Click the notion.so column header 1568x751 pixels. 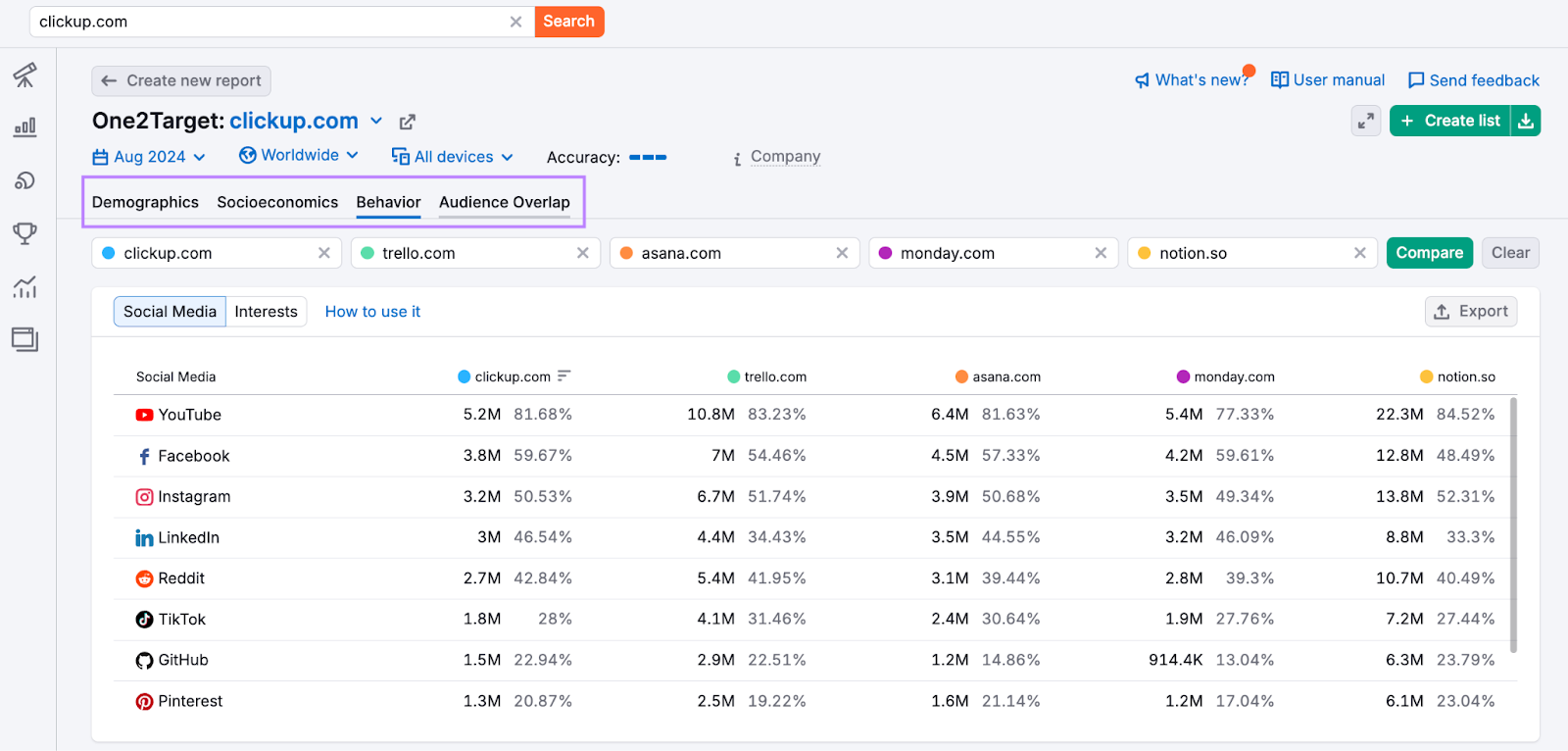coord(1458,376)
